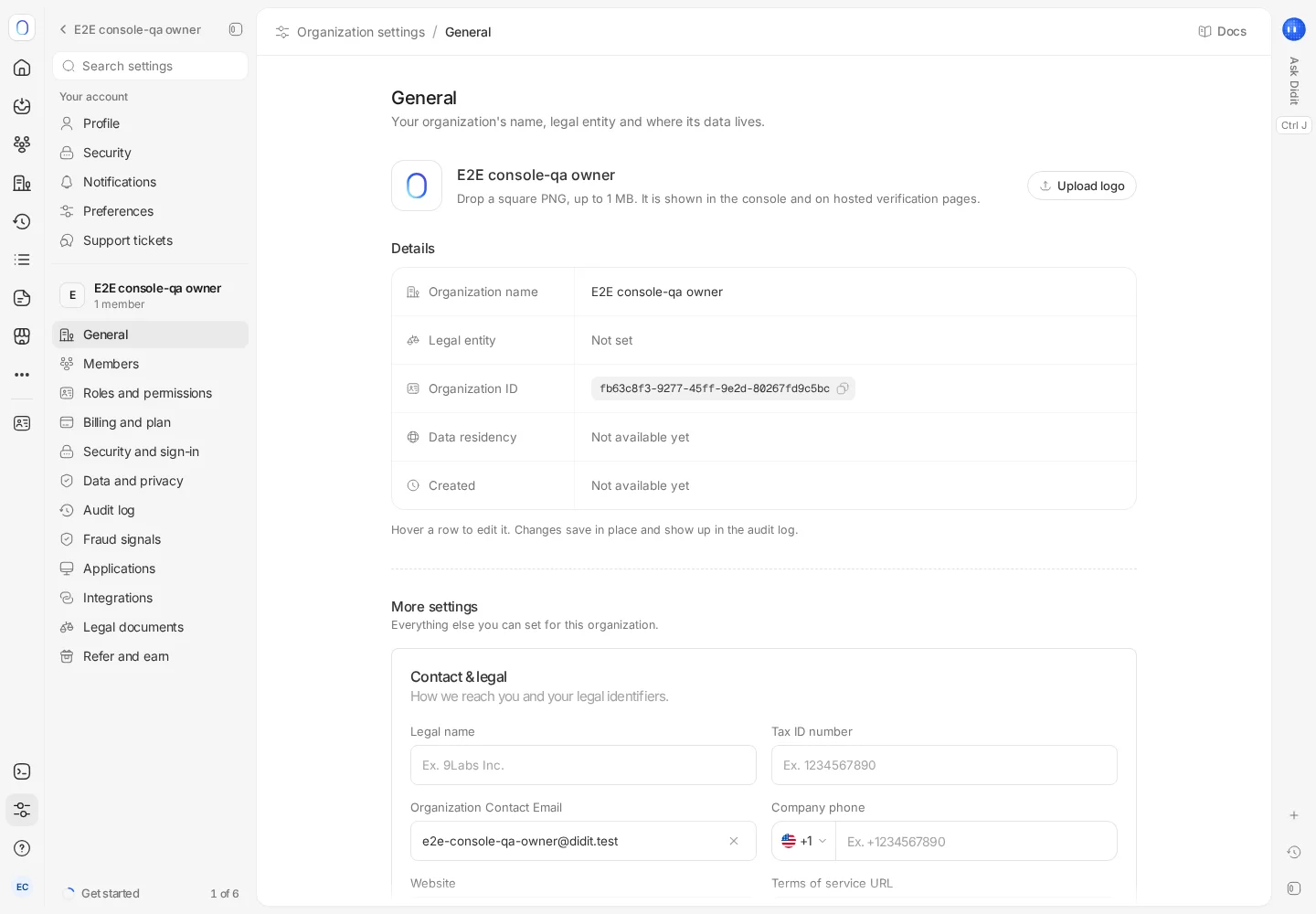The width and height of the screenshot is (1316, 914).
Task: Click the help question mark icon
Action: pyautogui.click(x=22, y=848)
